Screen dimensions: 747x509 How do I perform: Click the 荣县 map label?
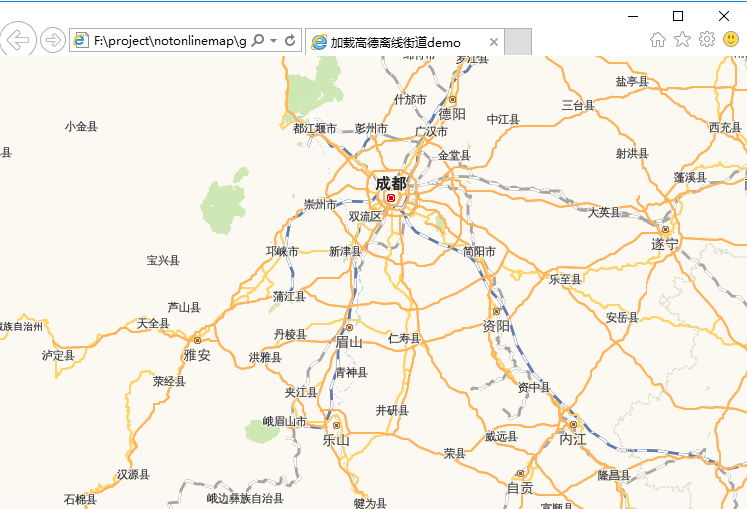454,453
